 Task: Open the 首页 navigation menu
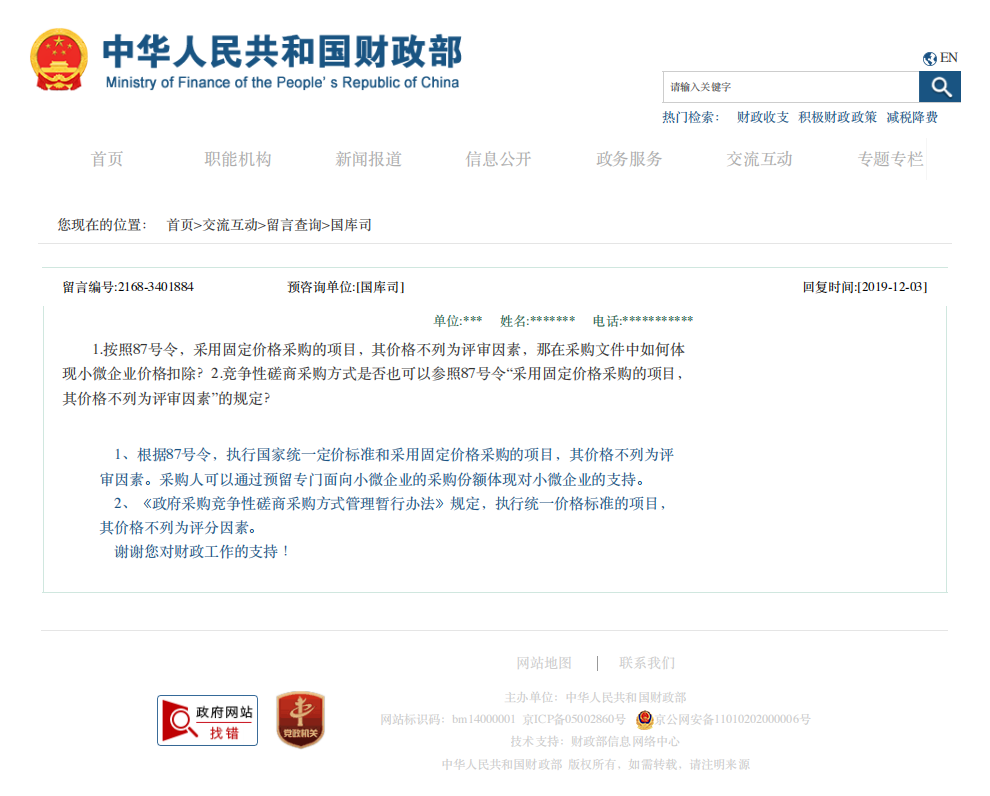107,158
